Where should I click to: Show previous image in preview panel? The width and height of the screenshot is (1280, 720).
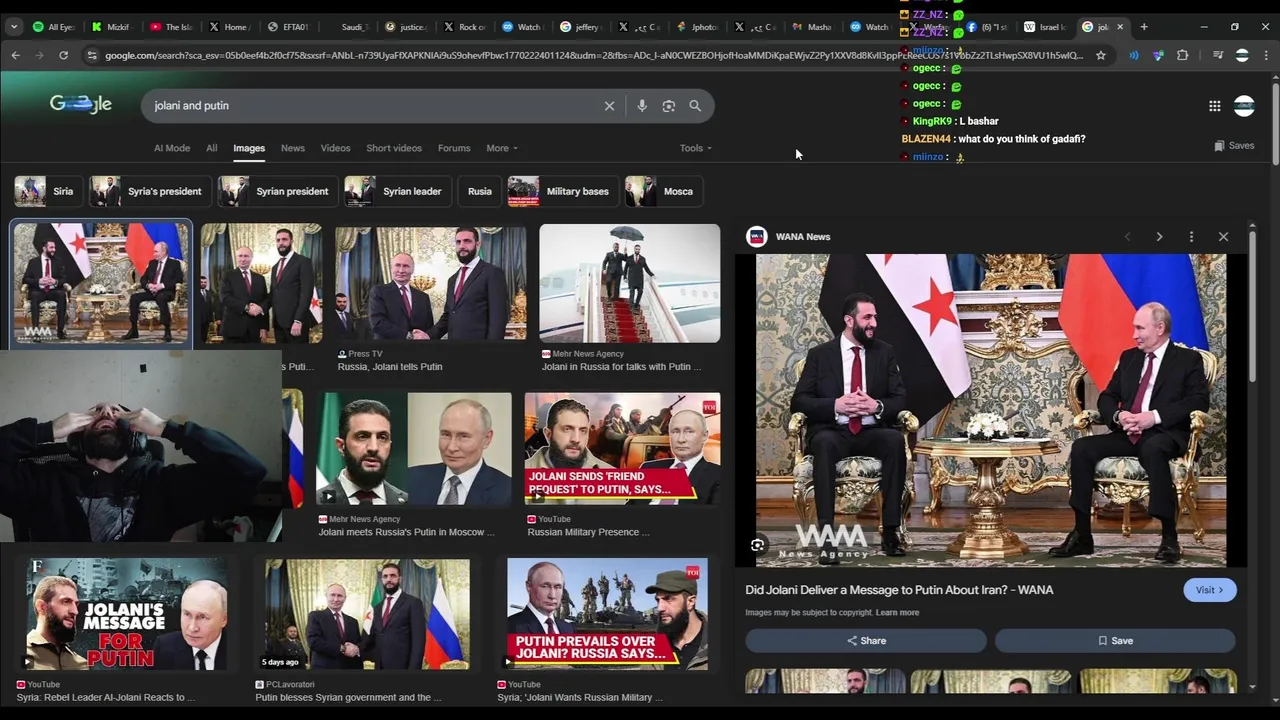click(x=1127, y=237)
